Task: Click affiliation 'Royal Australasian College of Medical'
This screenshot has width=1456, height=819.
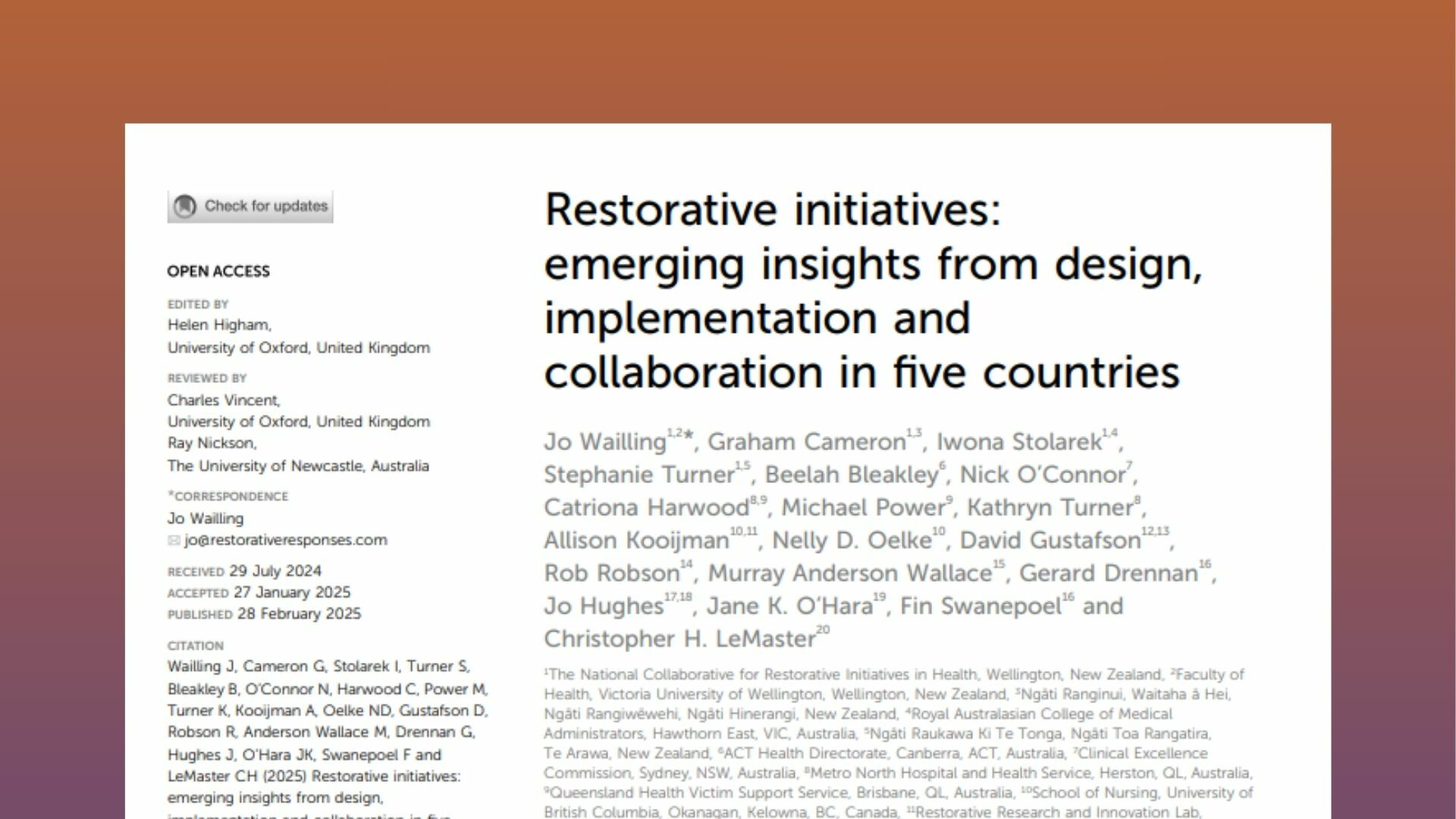Action: click(x=1042, y=714)
